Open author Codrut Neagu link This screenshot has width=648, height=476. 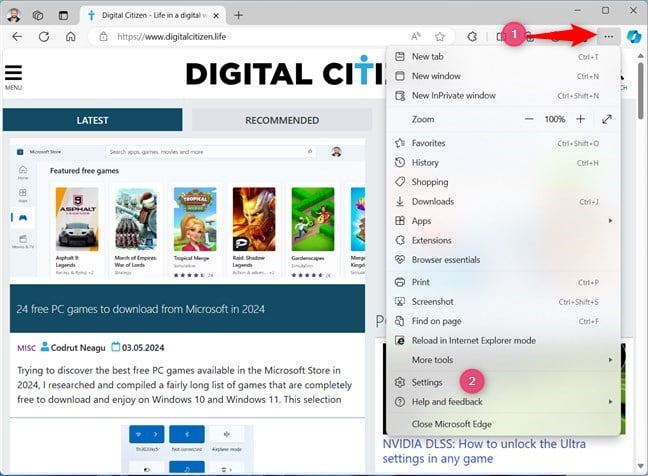pos(78,348)
